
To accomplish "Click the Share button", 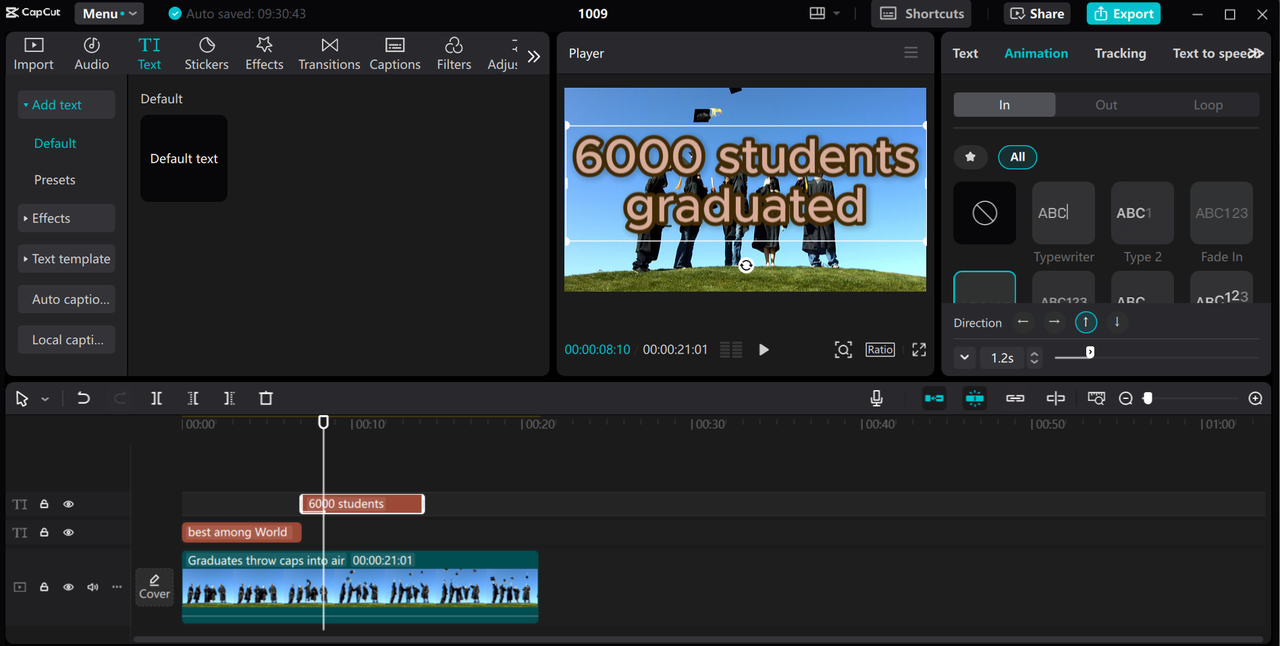I will pyautogui.click(x=1037, y=14).
